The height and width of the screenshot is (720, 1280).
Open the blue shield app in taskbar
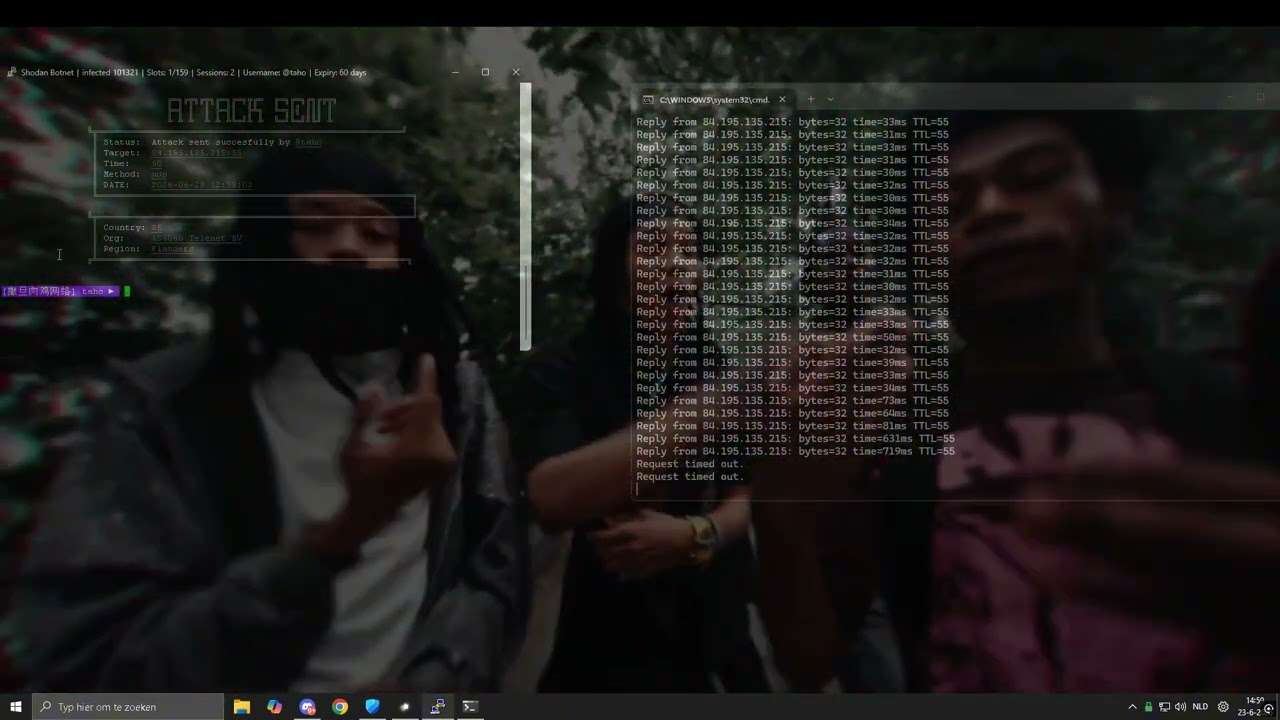(x=372, y=707)
